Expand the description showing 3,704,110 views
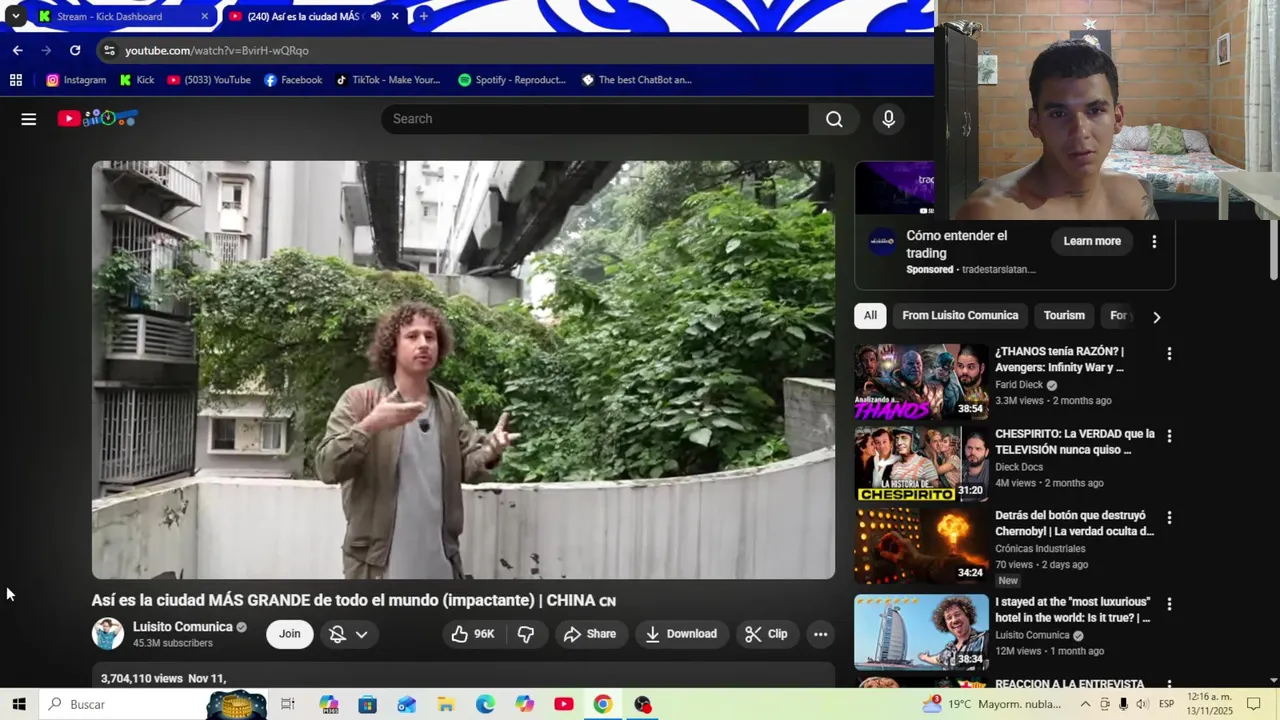The image size is (1280, 720). click(x=463, y=675)
